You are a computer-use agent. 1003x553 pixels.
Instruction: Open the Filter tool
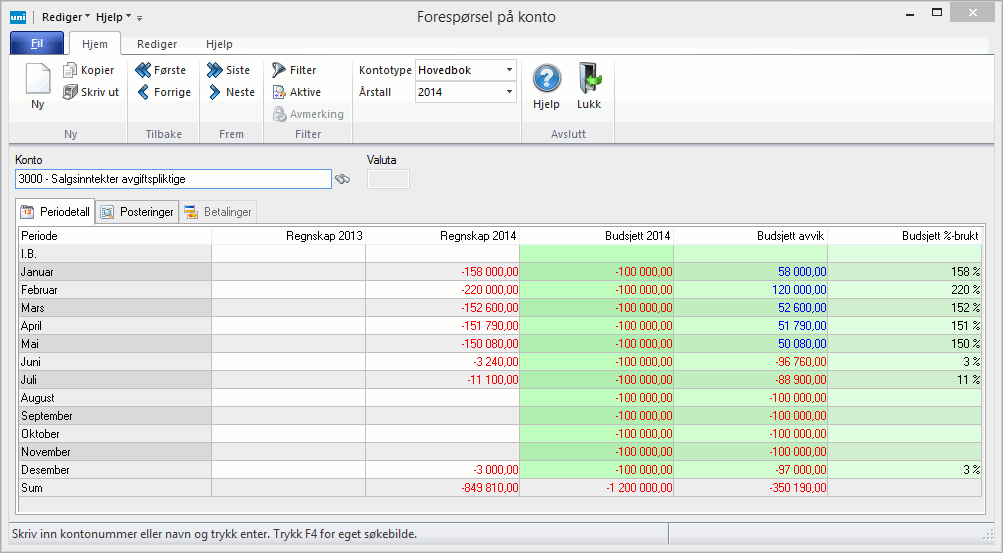(279, 71)
